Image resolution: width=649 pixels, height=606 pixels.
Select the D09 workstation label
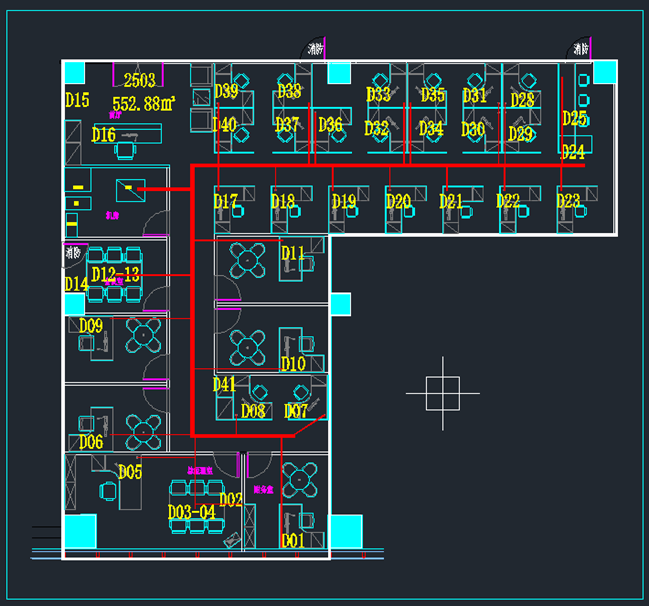pos(91,325)
